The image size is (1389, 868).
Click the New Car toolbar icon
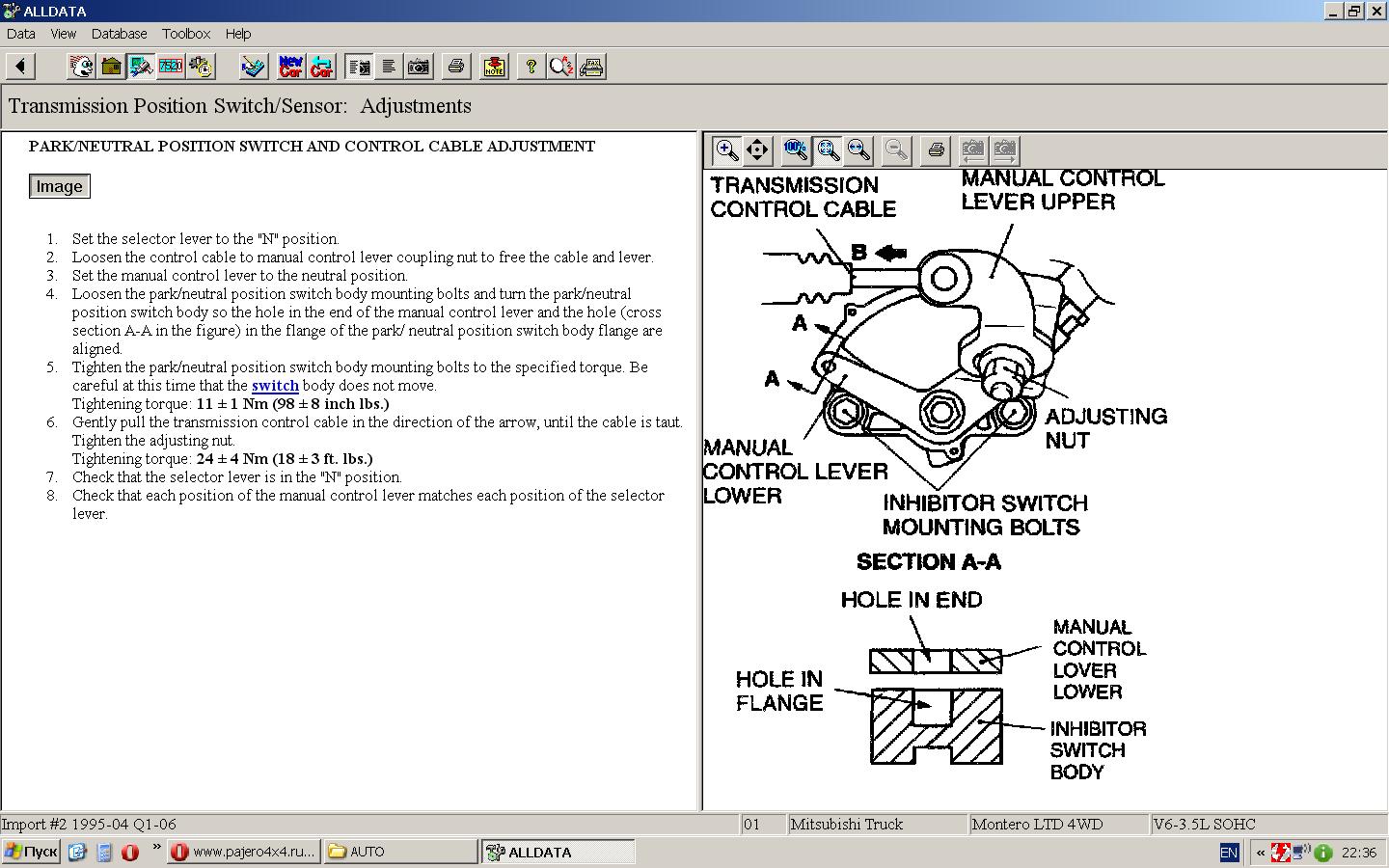point(290,67)
